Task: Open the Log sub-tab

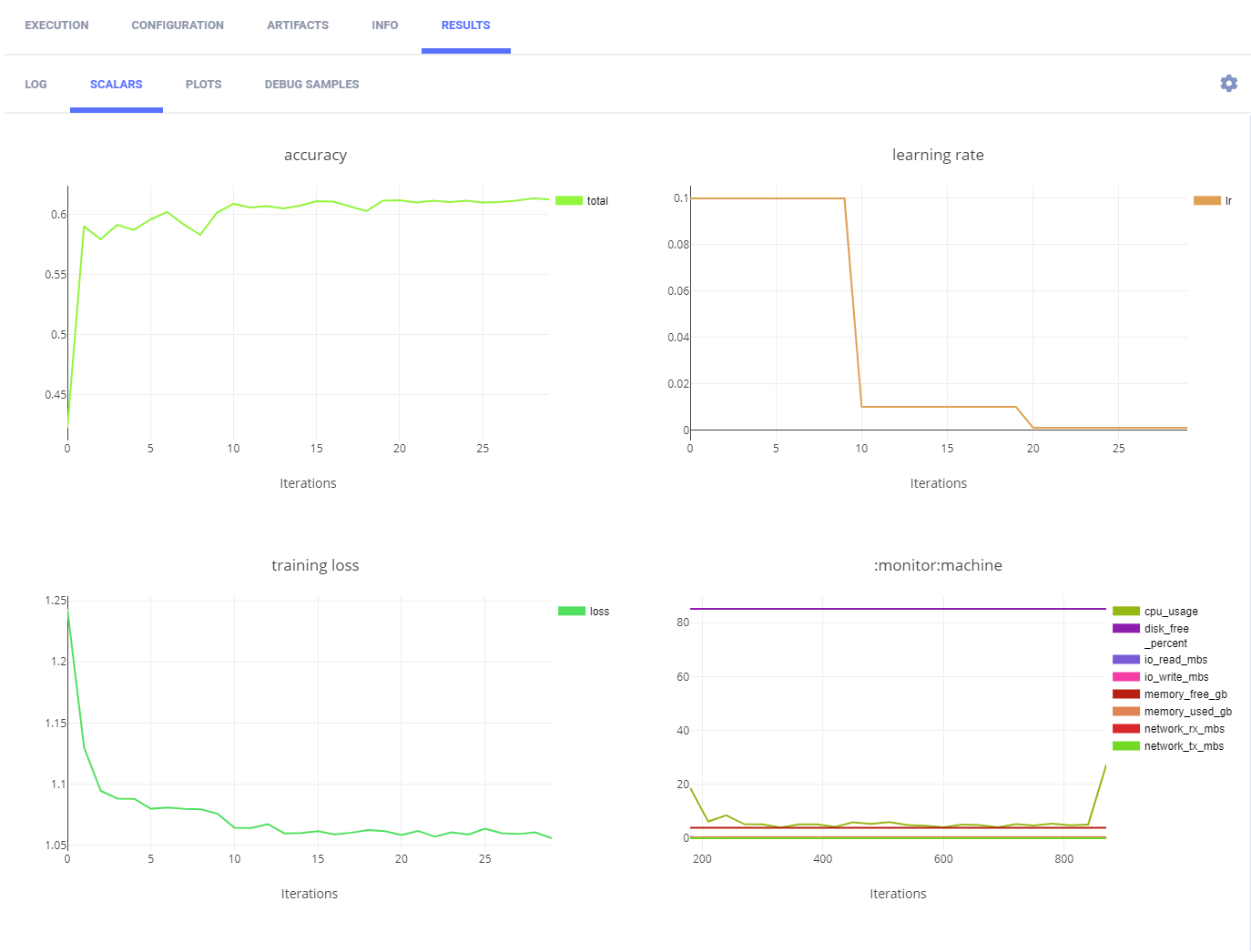Action: click(36, 85)
